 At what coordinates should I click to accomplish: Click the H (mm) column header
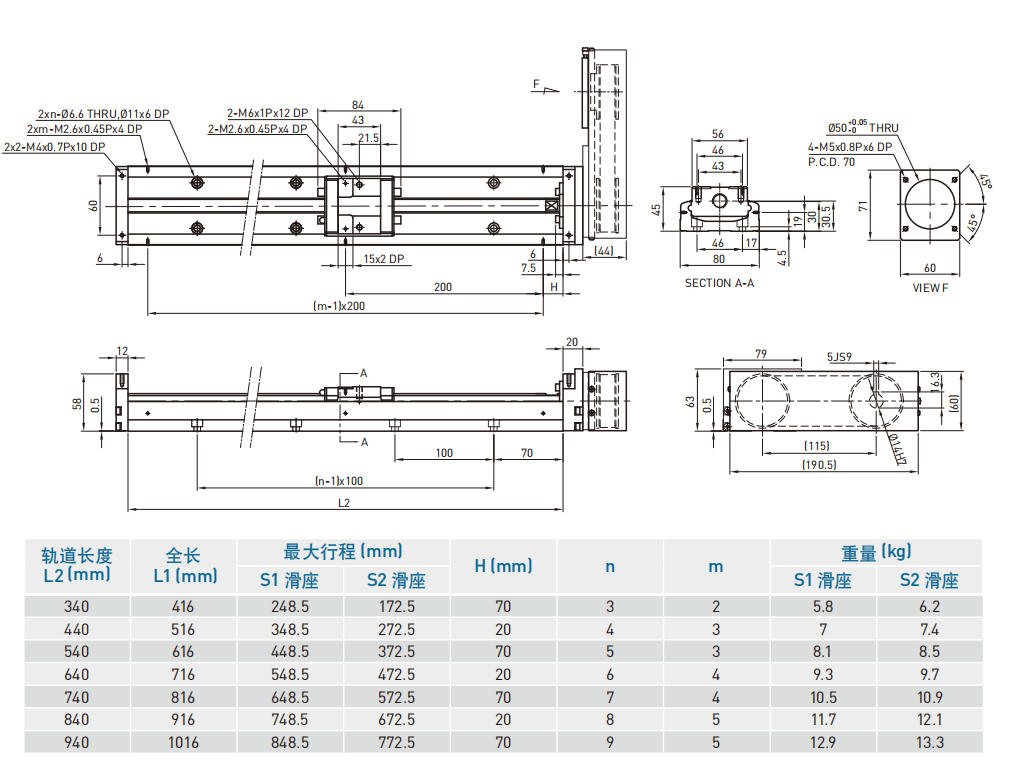coord(503,565)
